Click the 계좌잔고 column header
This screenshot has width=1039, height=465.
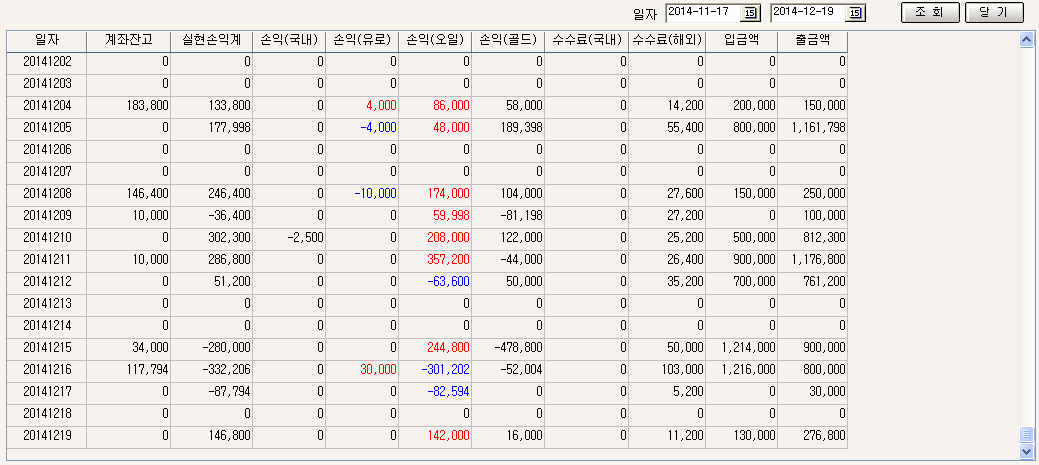(128, 41)
